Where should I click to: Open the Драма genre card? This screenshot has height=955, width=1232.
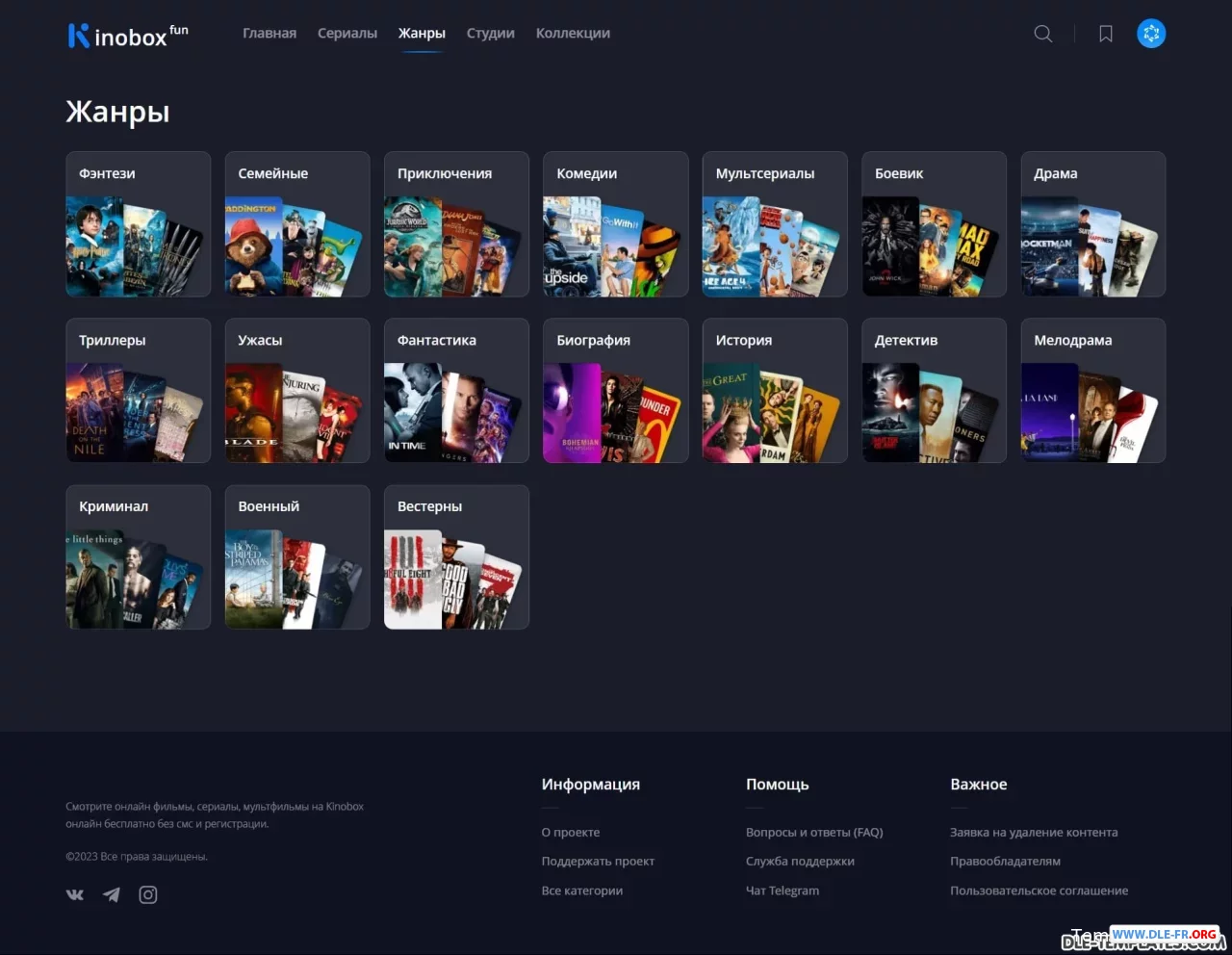1093,224
